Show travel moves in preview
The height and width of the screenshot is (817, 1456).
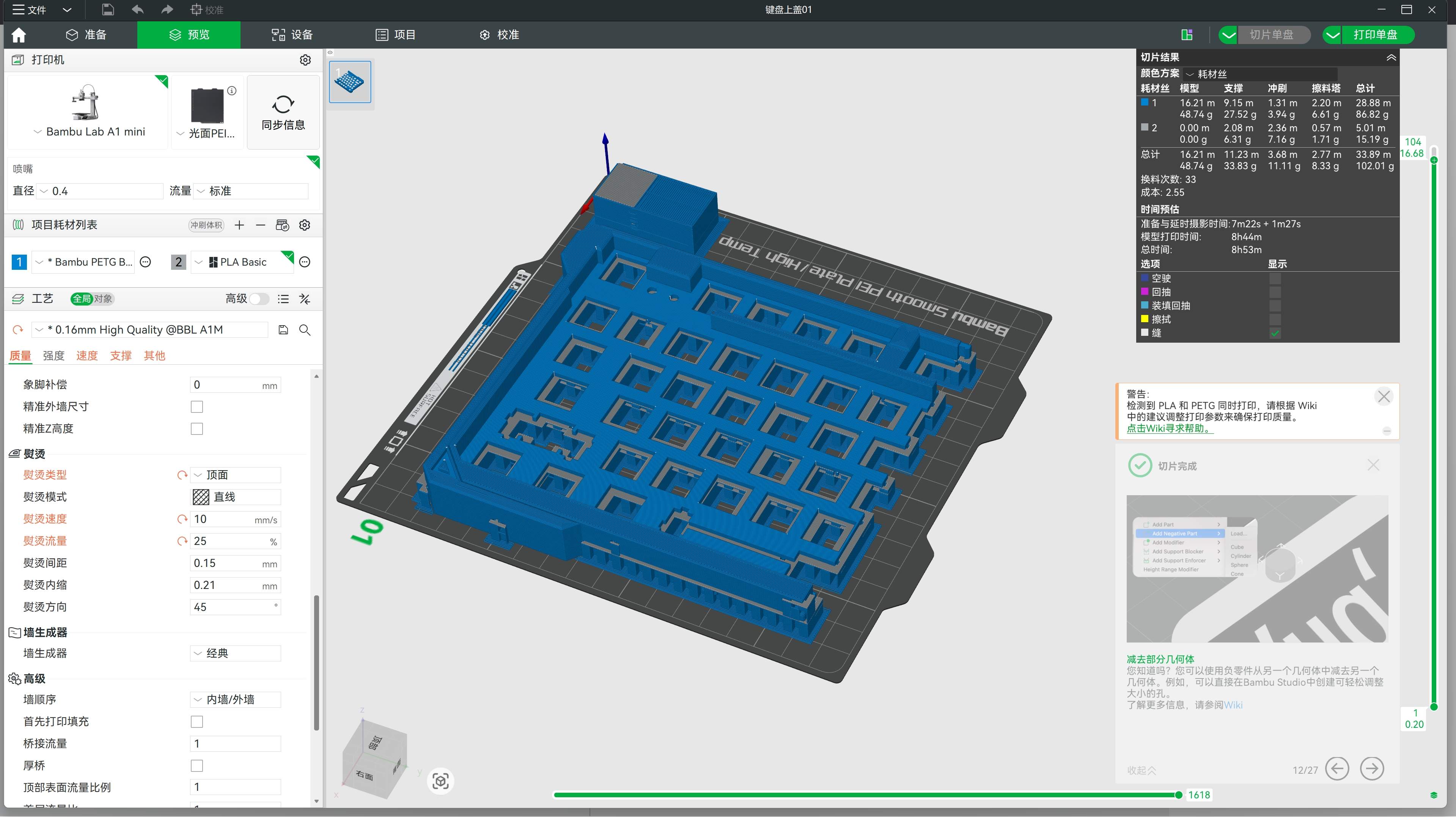pos(1275,278)
